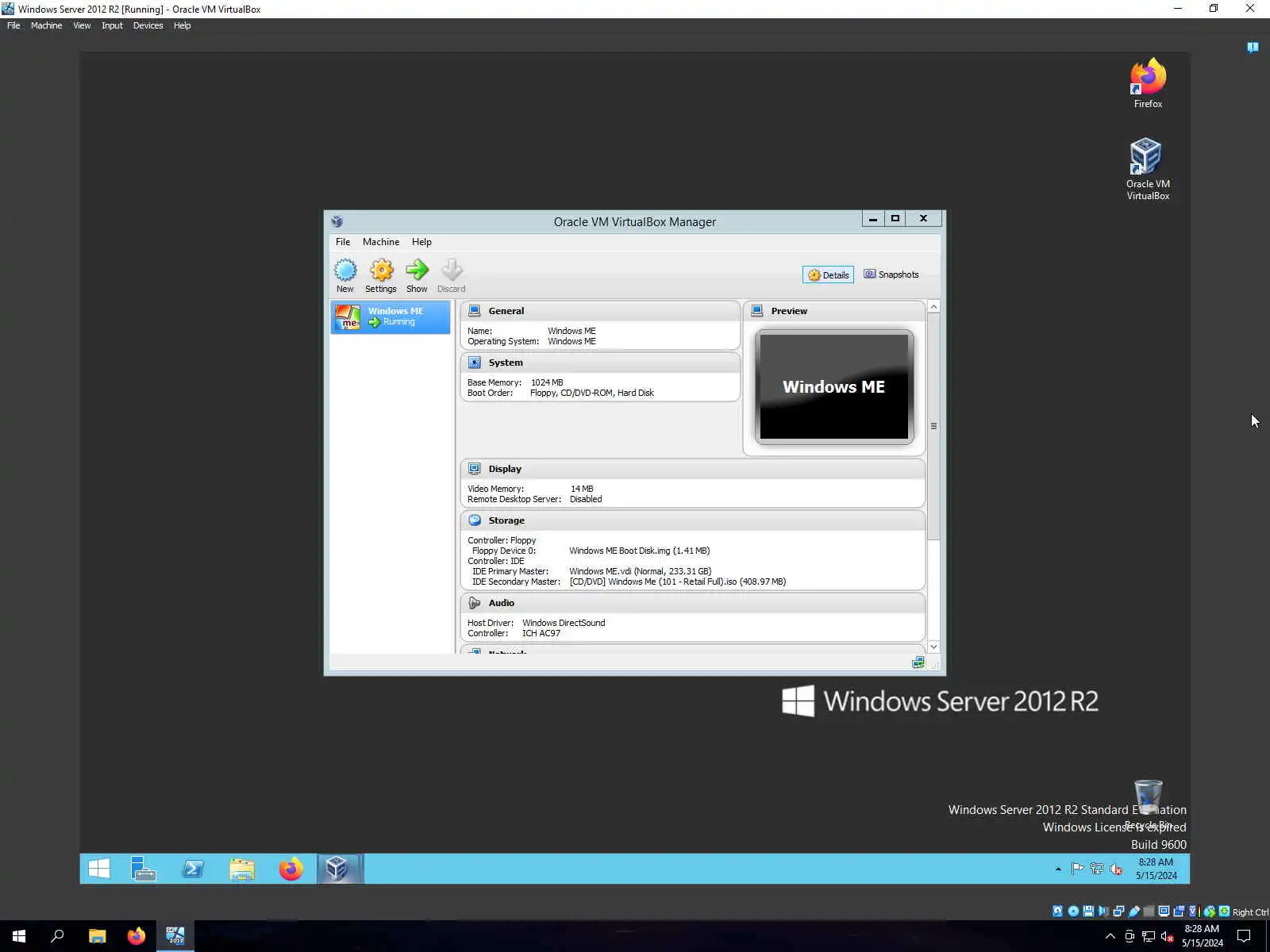This screenshot has height=952, width=1270.
Task: Click the System section header
Action: pyautogui.click(x=600, y=363)
